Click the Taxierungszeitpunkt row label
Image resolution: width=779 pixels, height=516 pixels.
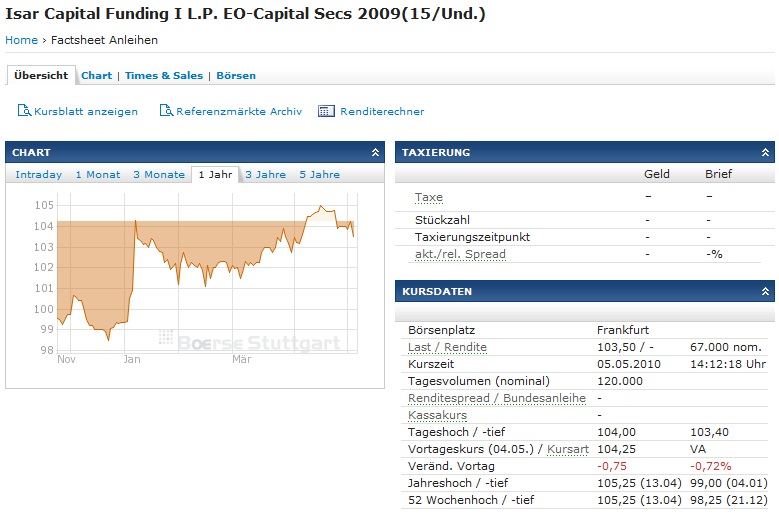point(472,237)
